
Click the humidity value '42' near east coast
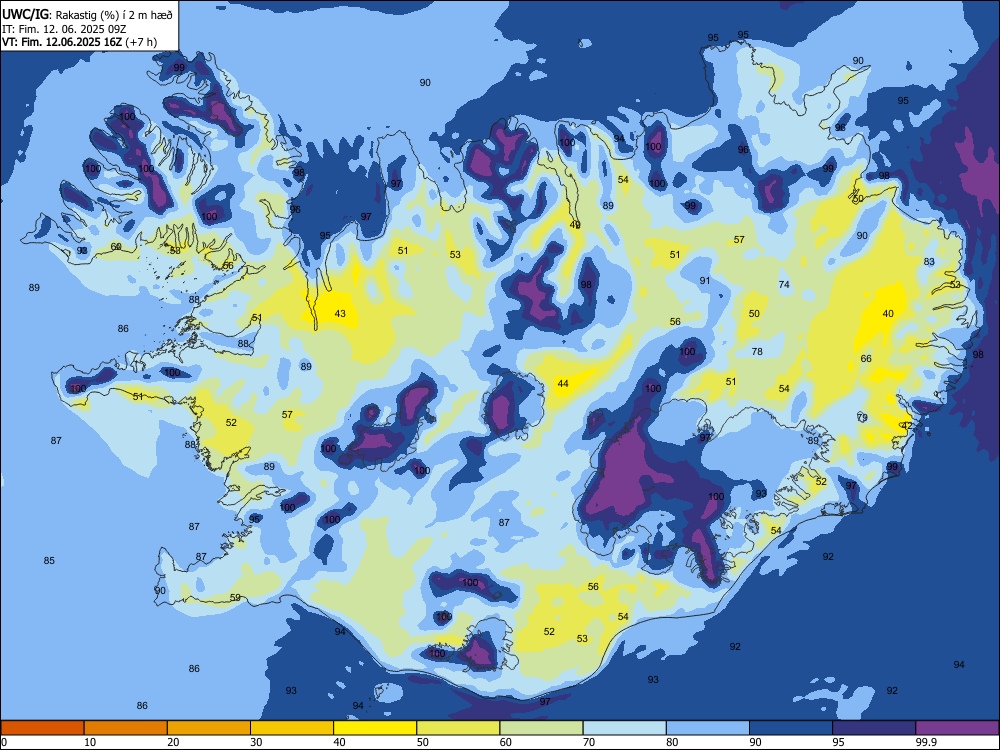point(906,426)
